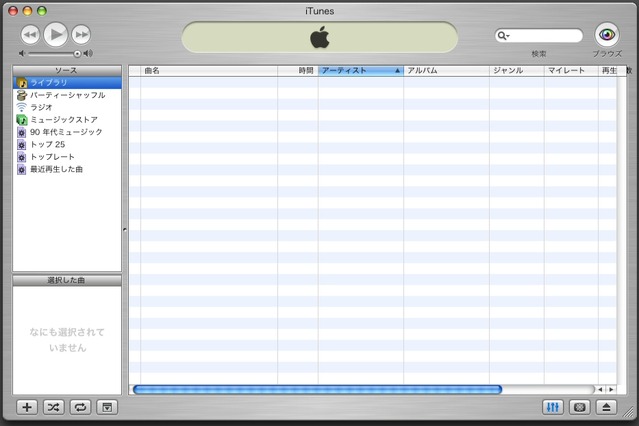Select ミュージックストア in source list

click(65, 119)
